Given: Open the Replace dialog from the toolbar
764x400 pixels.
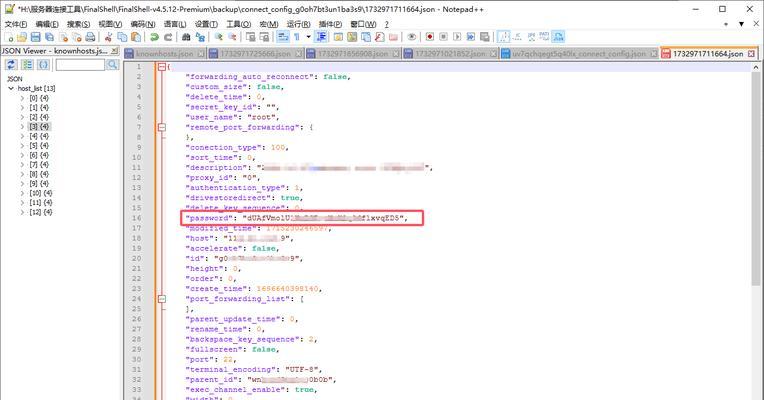Looking at the screenshot, I should [200, 37].
